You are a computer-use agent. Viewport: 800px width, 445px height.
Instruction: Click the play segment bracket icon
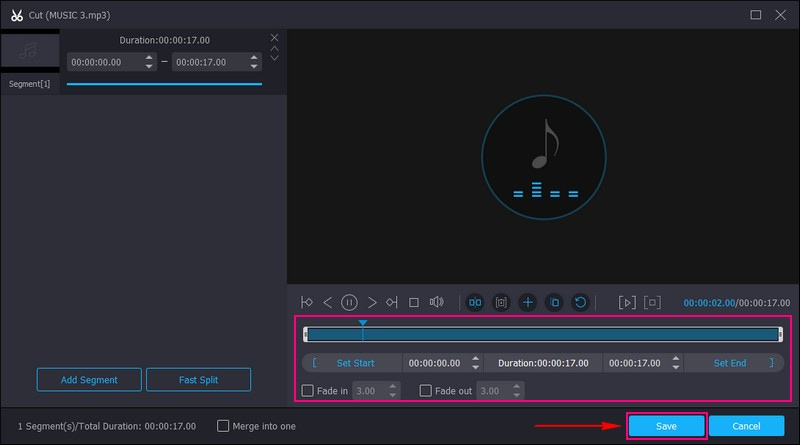[x=627, y=302]
